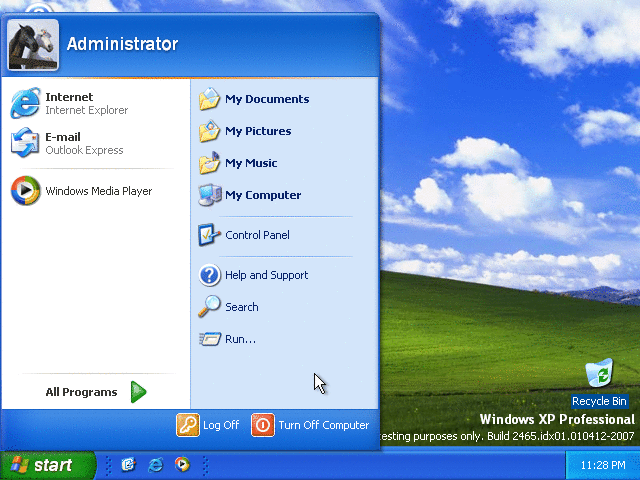Choose Help and Support label

click(267, 275)
